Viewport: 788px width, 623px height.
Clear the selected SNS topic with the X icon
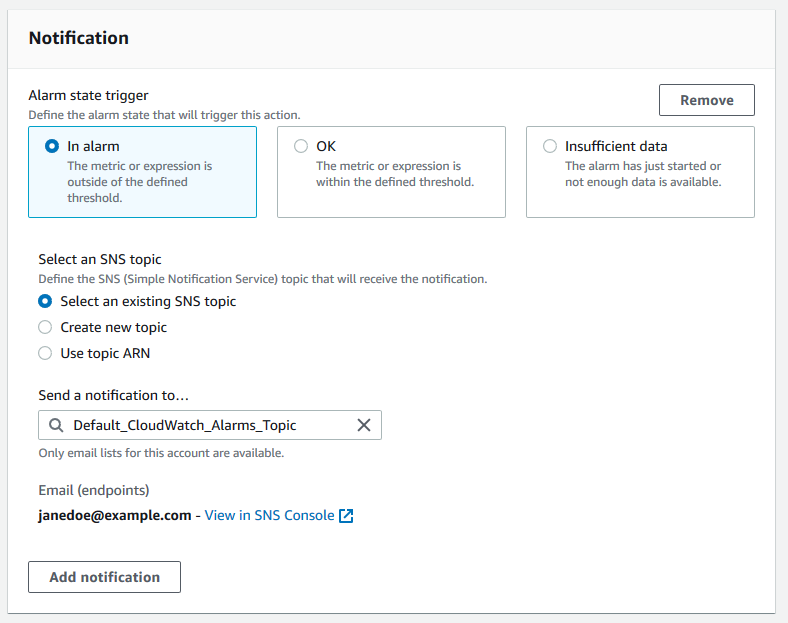pos(364,425)
